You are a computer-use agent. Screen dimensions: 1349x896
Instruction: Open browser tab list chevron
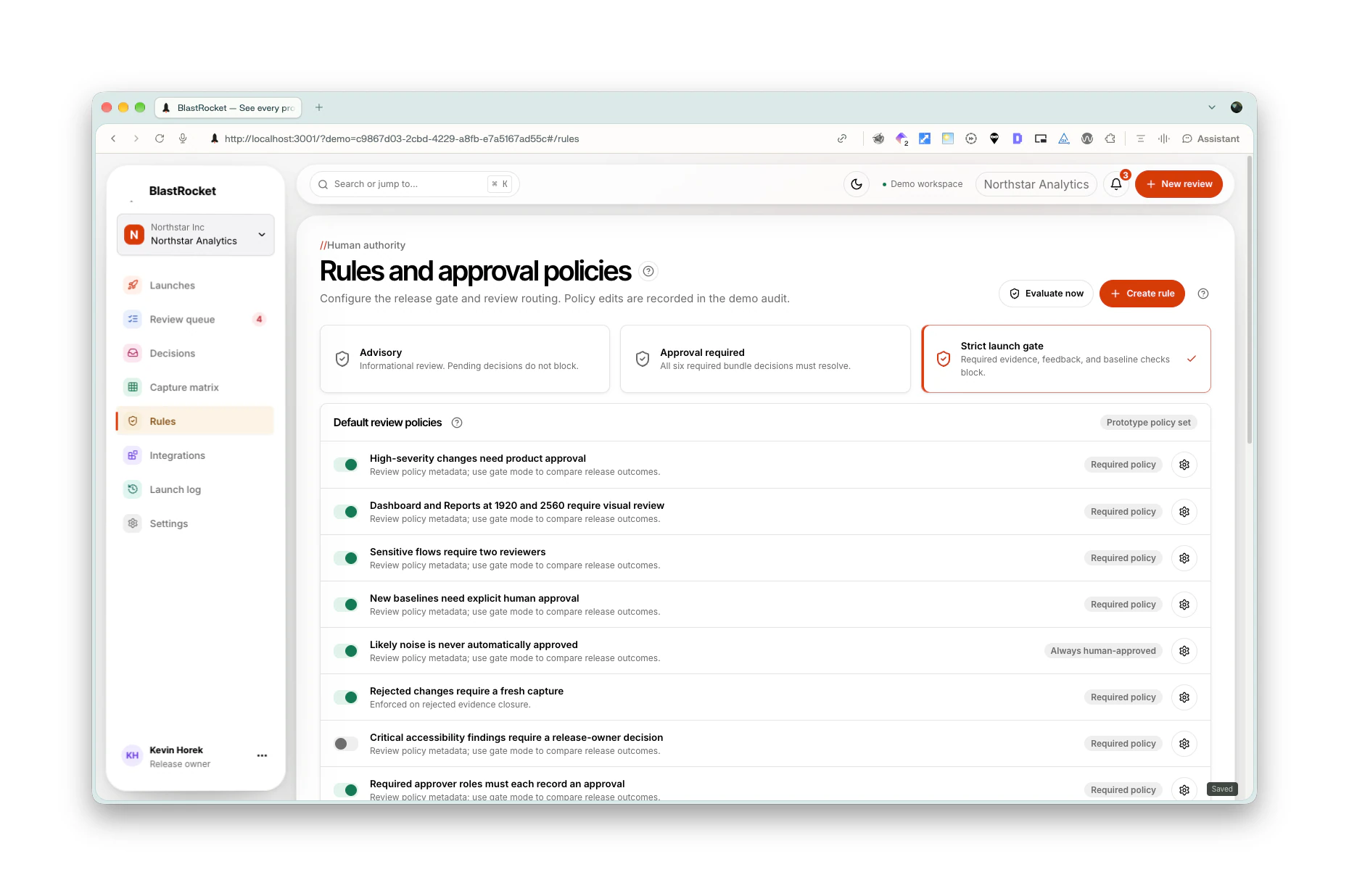(1212, 107)
